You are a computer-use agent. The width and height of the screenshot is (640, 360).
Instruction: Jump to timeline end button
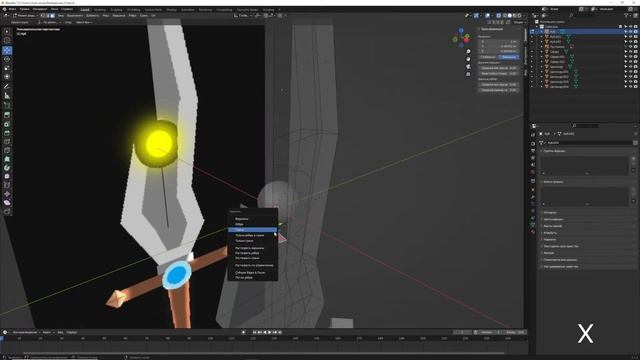280,332
